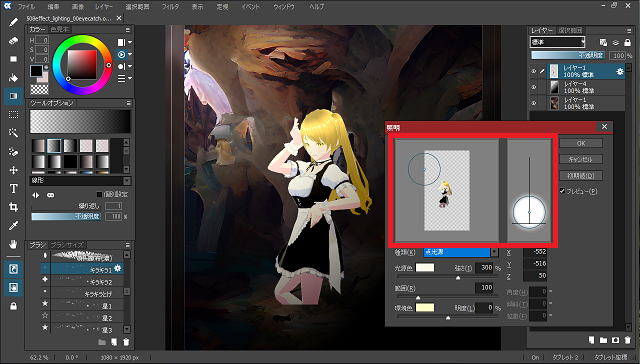Select the Gradient tool in toolbar

coord(13,96)
